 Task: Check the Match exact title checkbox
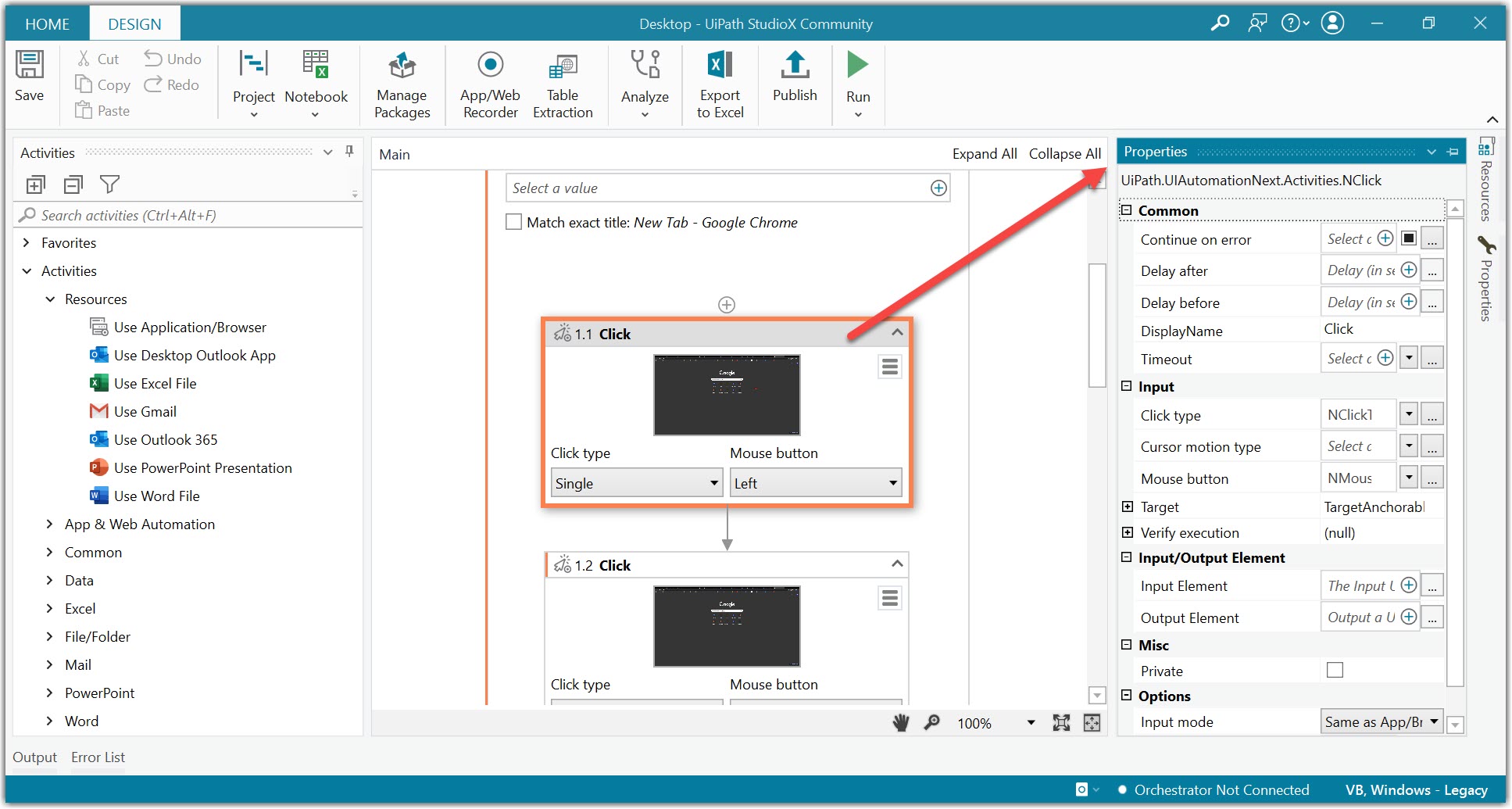(513, 222)
